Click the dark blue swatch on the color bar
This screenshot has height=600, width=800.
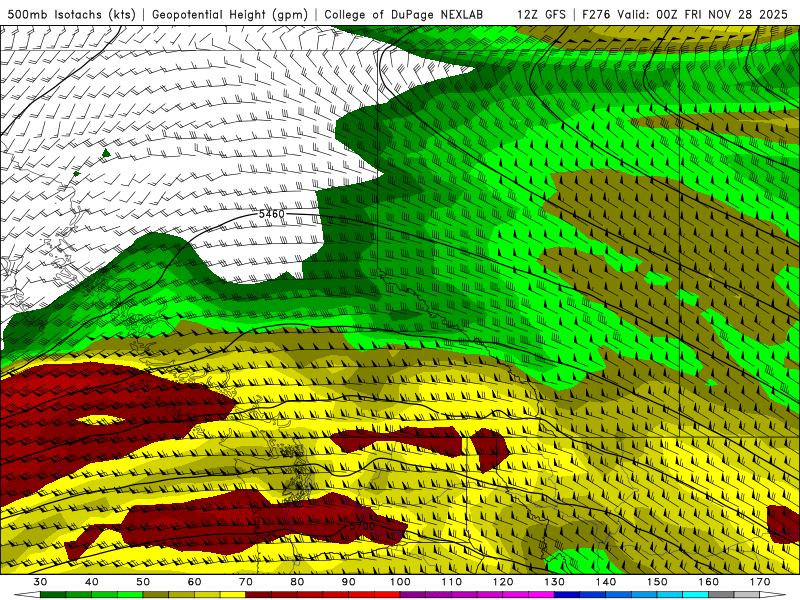coord(567,595)
